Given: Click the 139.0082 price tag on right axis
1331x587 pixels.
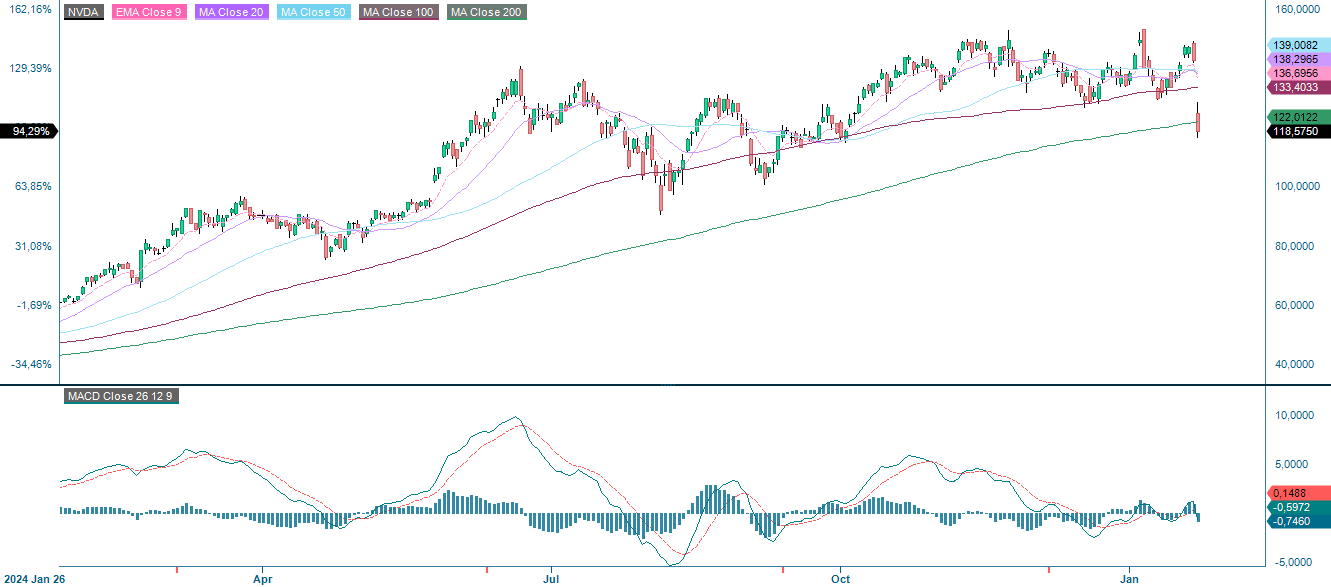Looking at the screenshot, I should point(1294,45).
